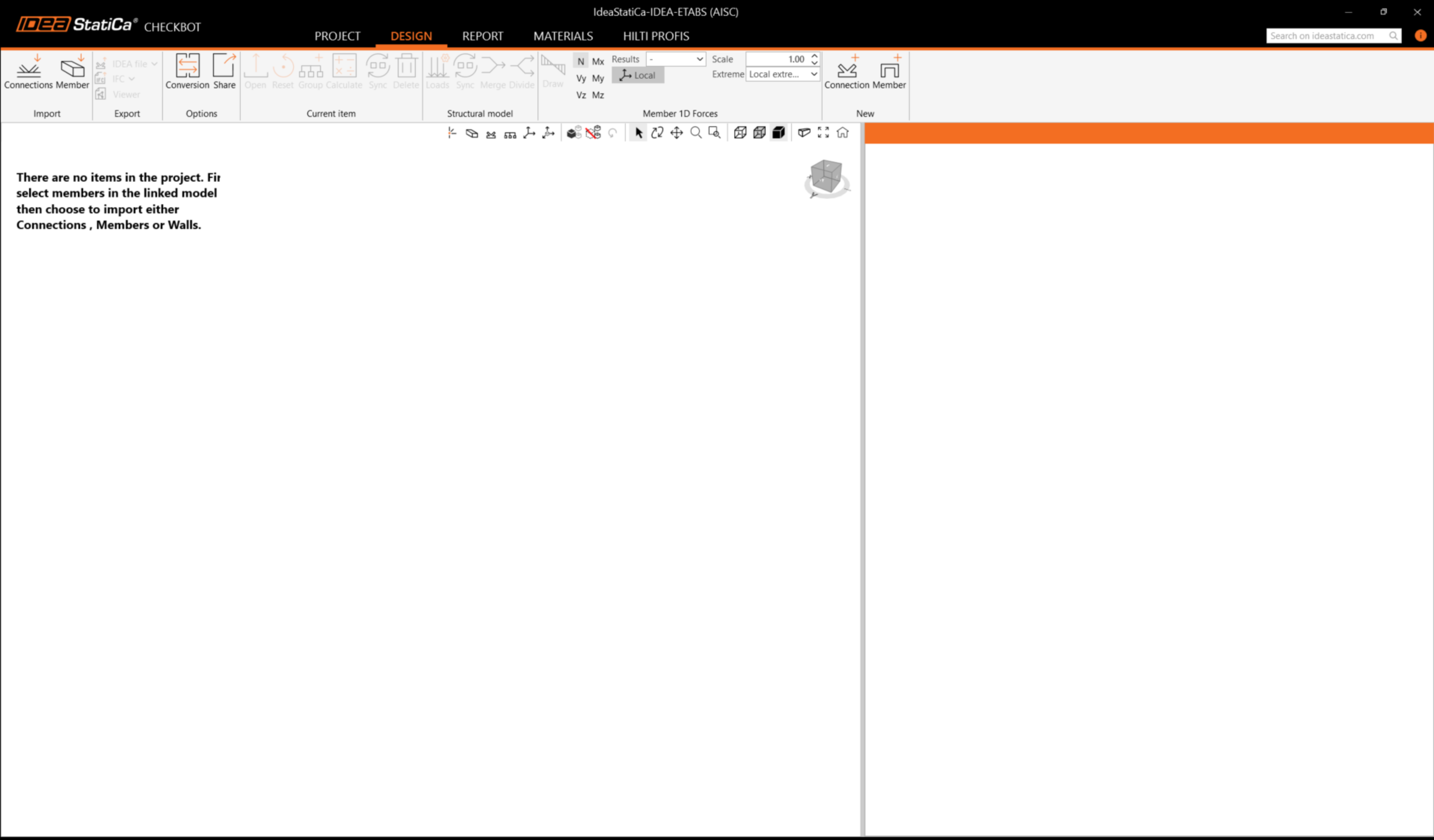Open the MATERIALS tab
Viewport: 1434px width, 840px height.
(x=563, y=36)
